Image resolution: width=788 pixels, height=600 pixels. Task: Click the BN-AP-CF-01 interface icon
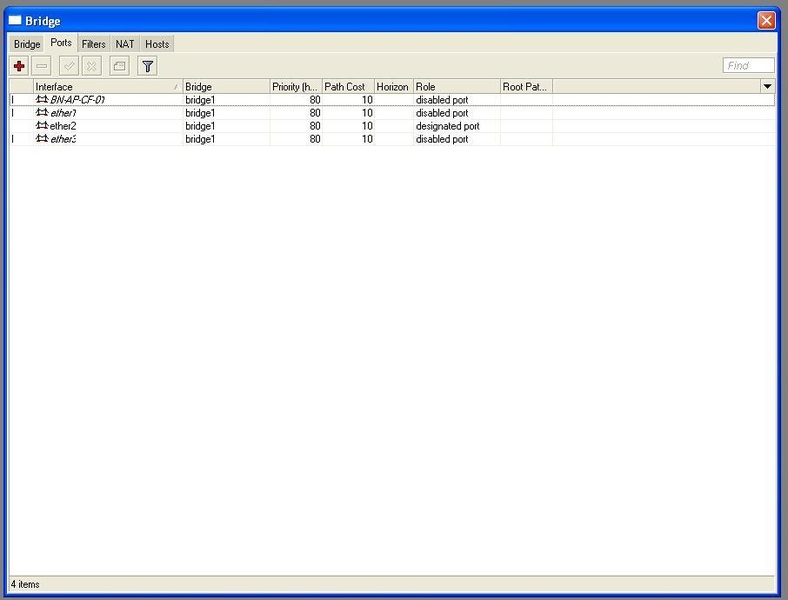tap(42, 99)
